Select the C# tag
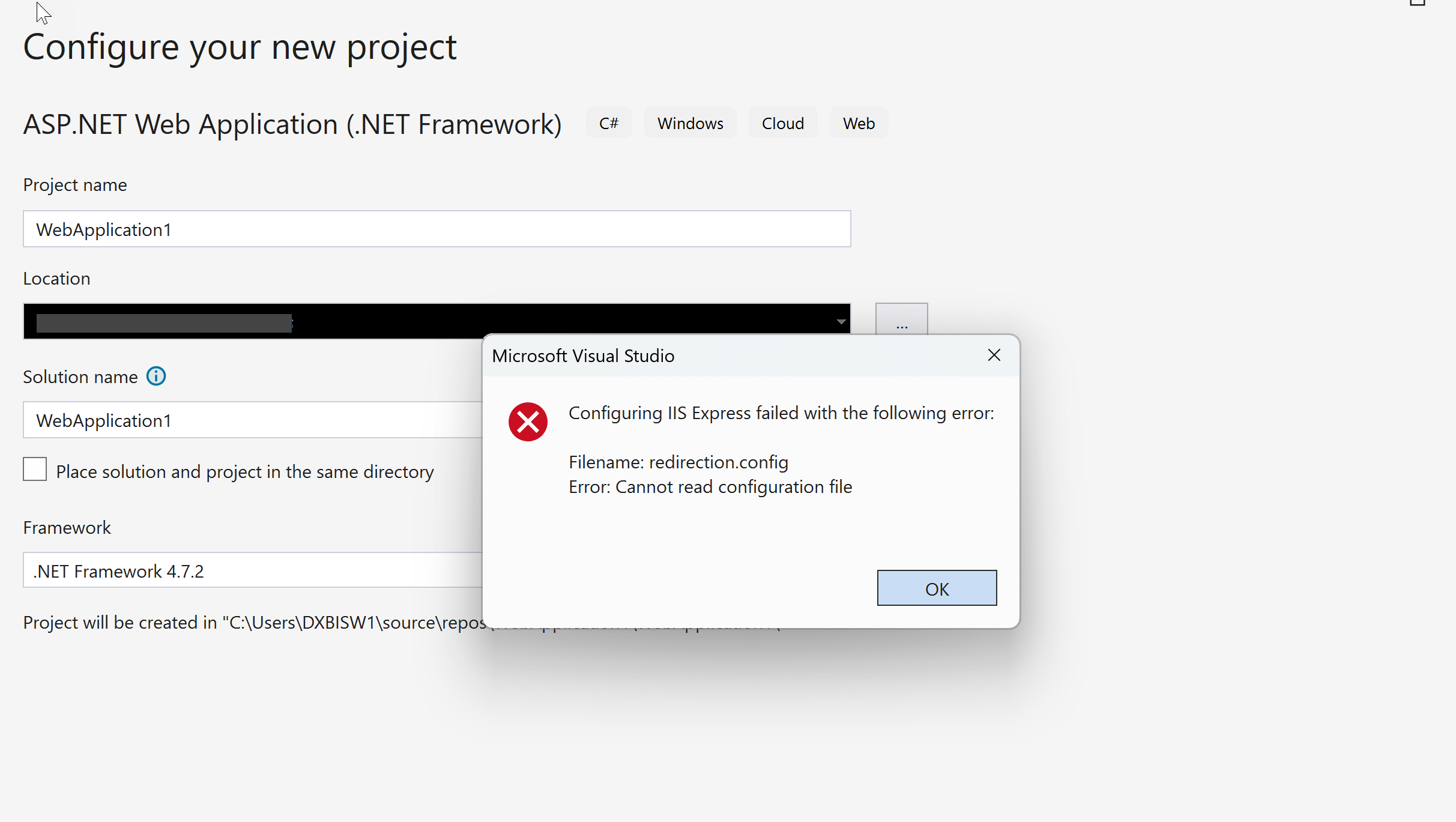Viewport: 1456px width, 822px height. tap(609, 123)
